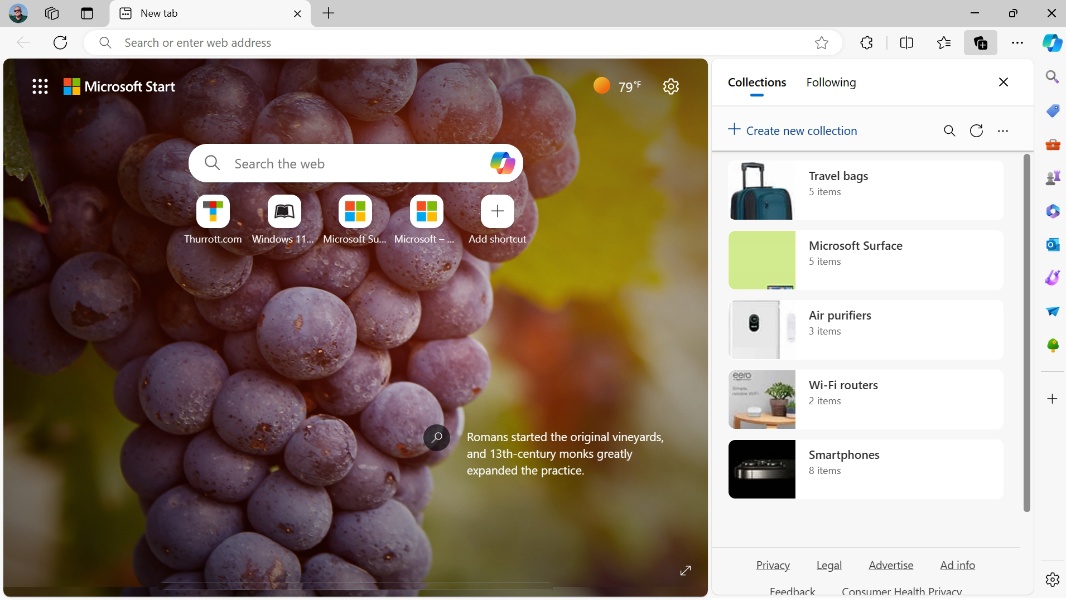Open the weather widget showing 79 degrees
Viewport: 1066px width, 600px height.
tap(616, 86)
